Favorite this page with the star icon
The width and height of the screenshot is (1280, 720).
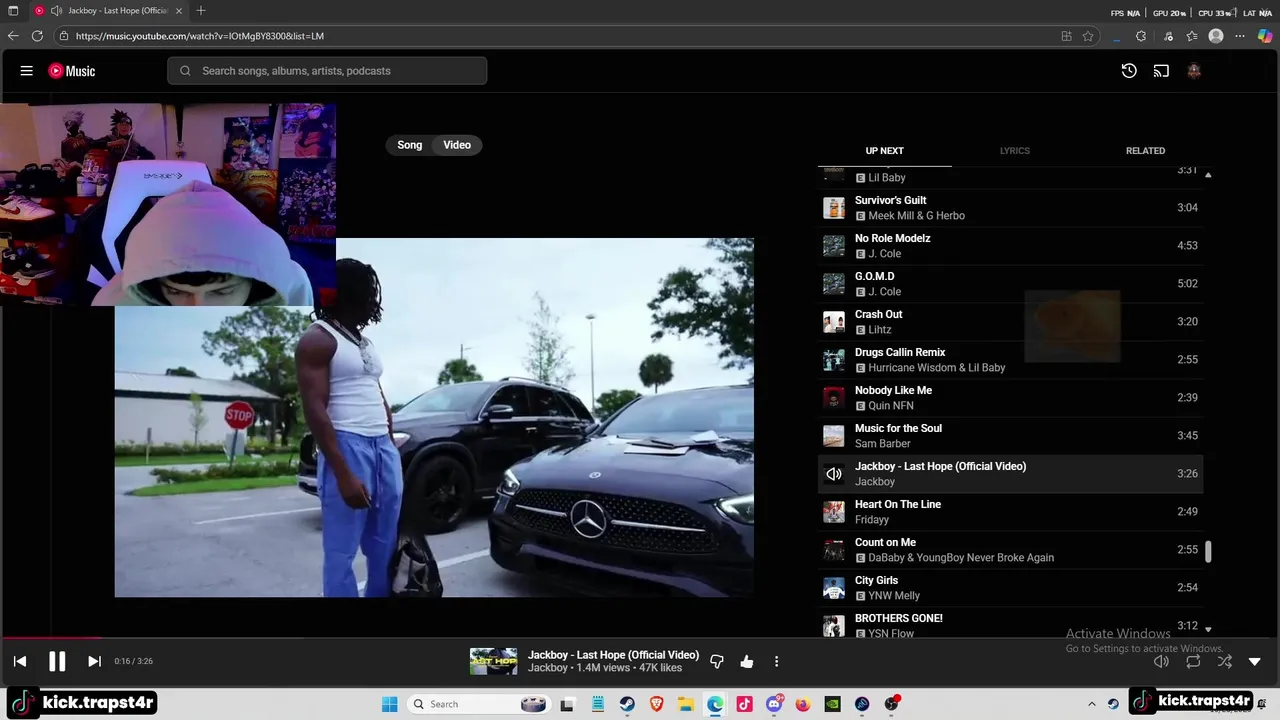1088,36
